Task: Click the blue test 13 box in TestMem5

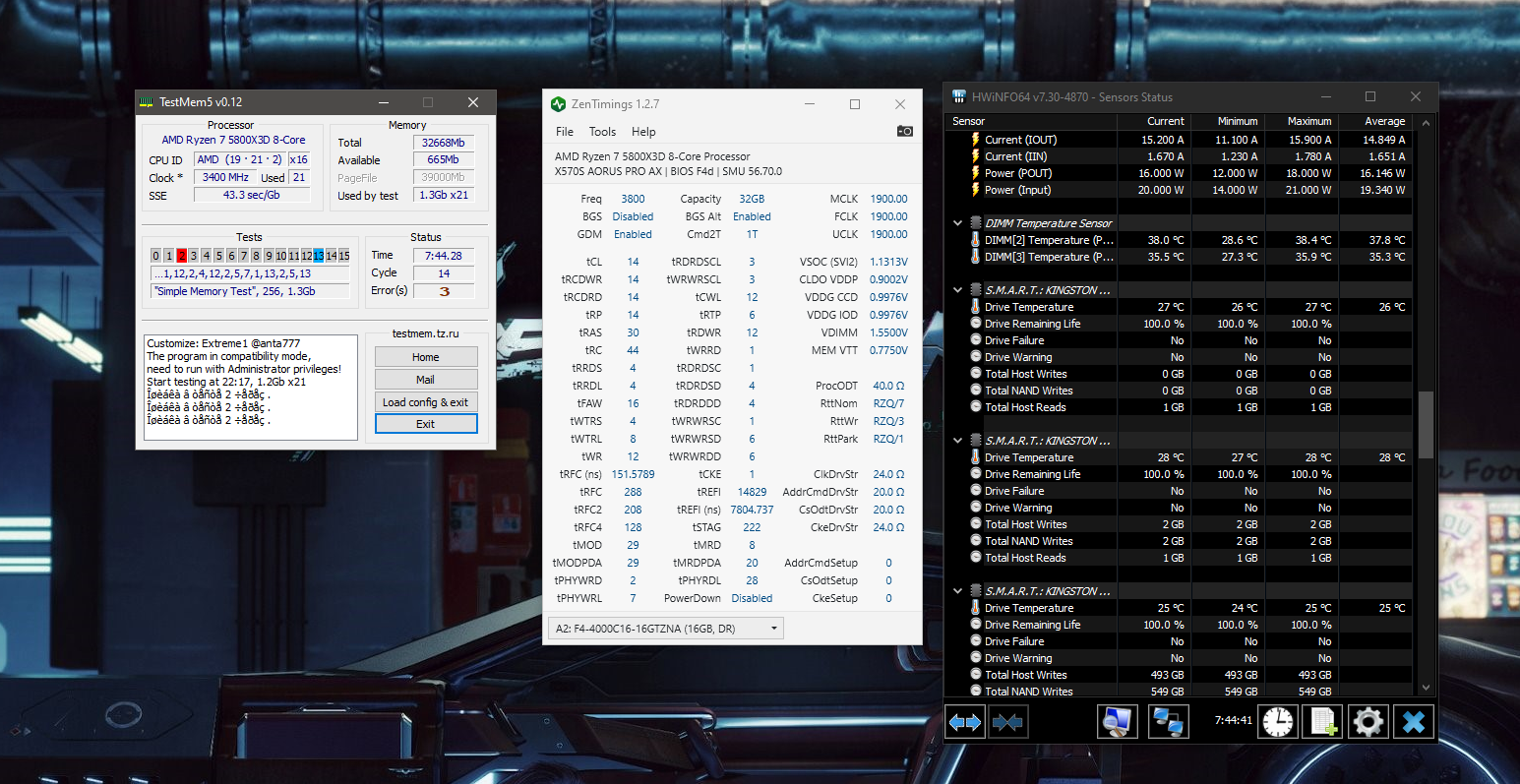Action: coord(319,256)
